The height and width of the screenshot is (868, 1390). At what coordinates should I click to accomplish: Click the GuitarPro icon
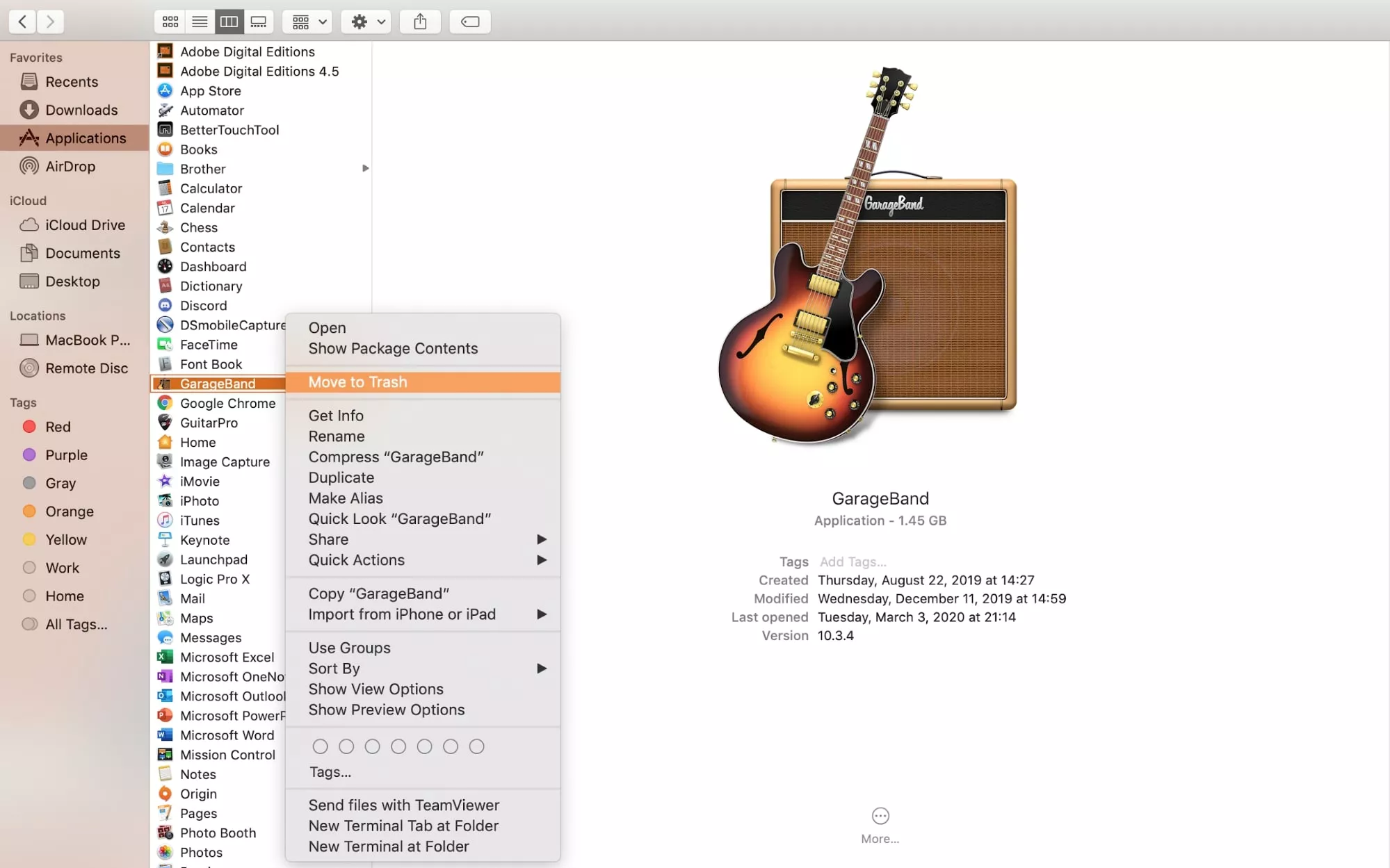(166, 423)
